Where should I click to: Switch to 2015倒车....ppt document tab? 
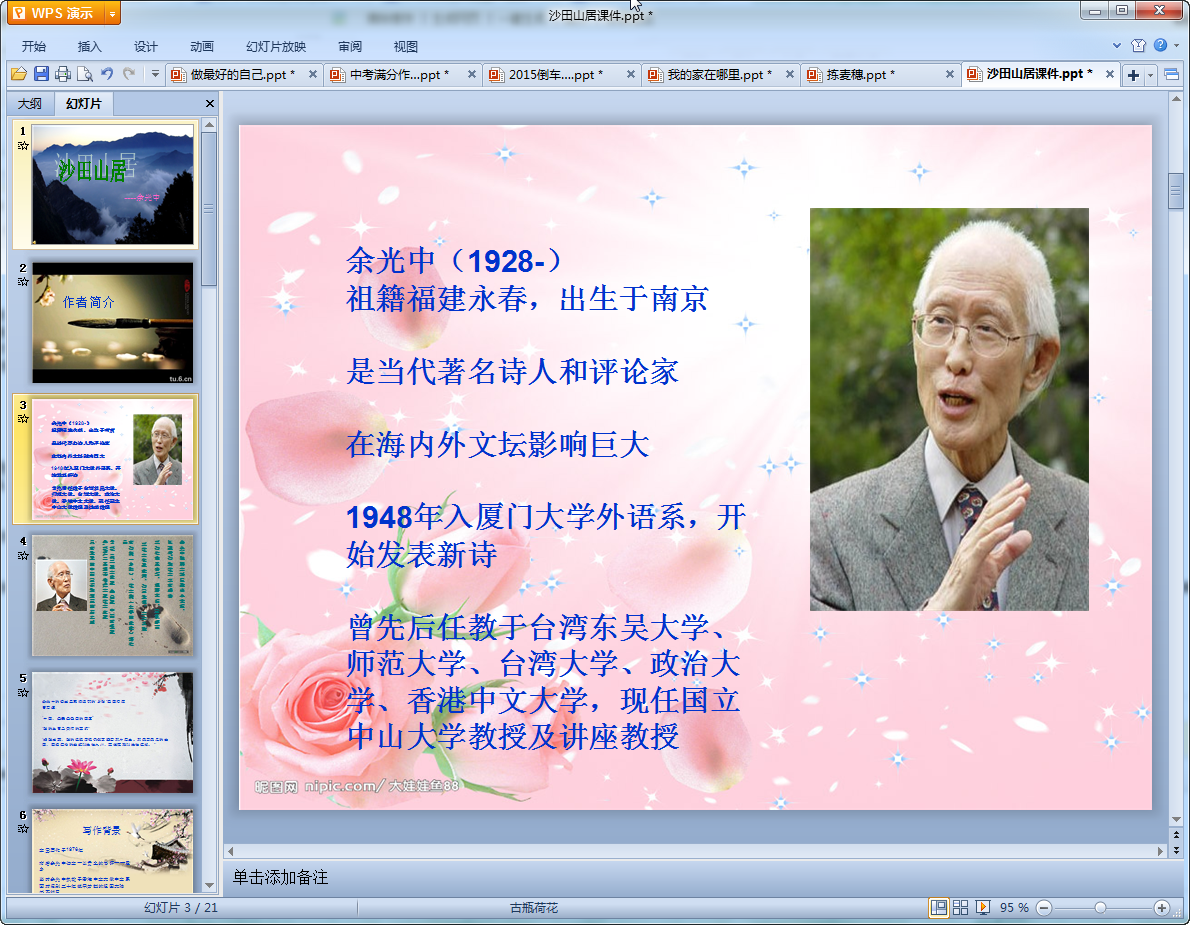pos(554,74)
